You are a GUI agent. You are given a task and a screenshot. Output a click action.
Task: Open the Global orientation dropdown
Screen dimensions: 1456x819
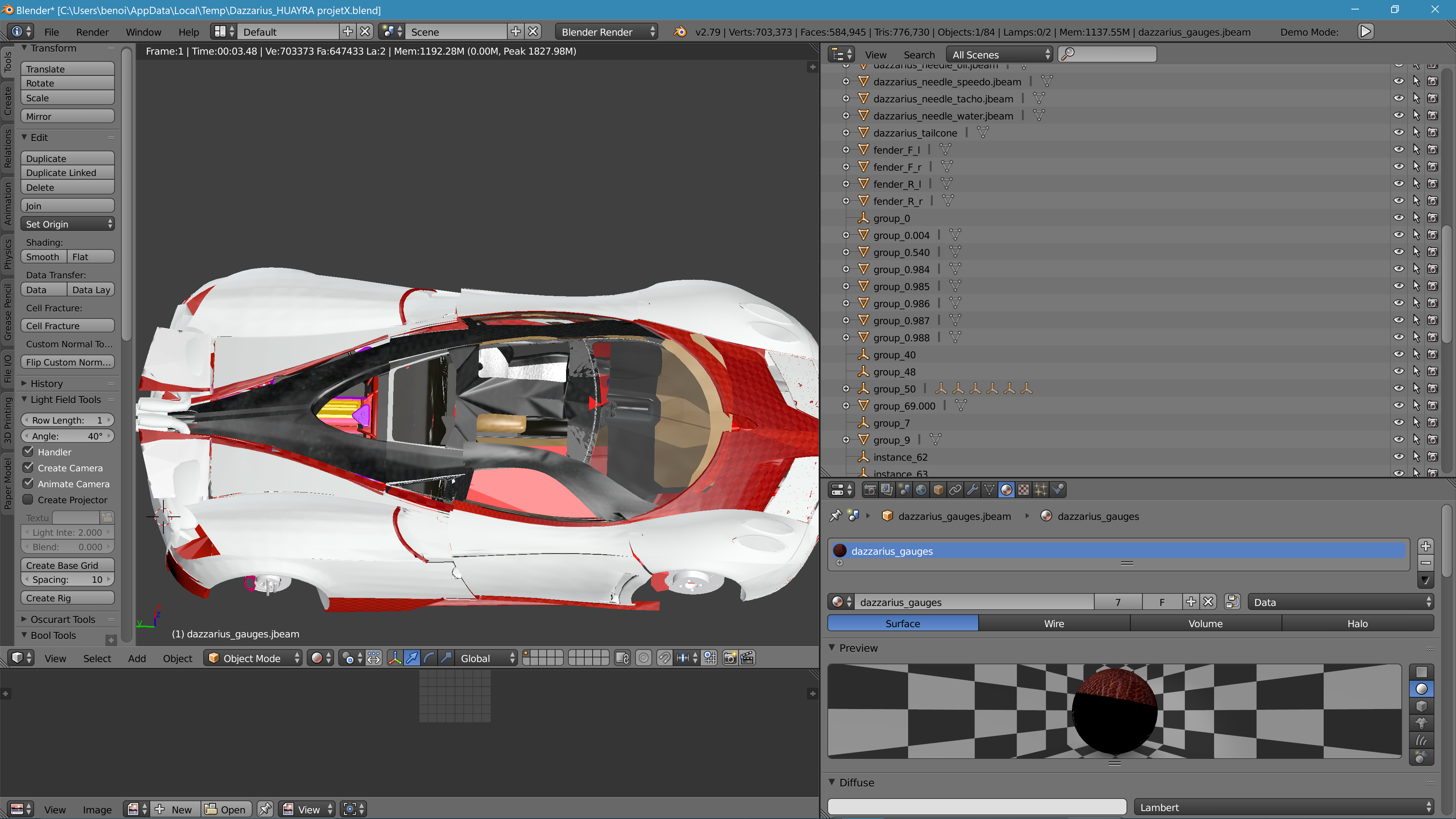[x=486, y=658]
